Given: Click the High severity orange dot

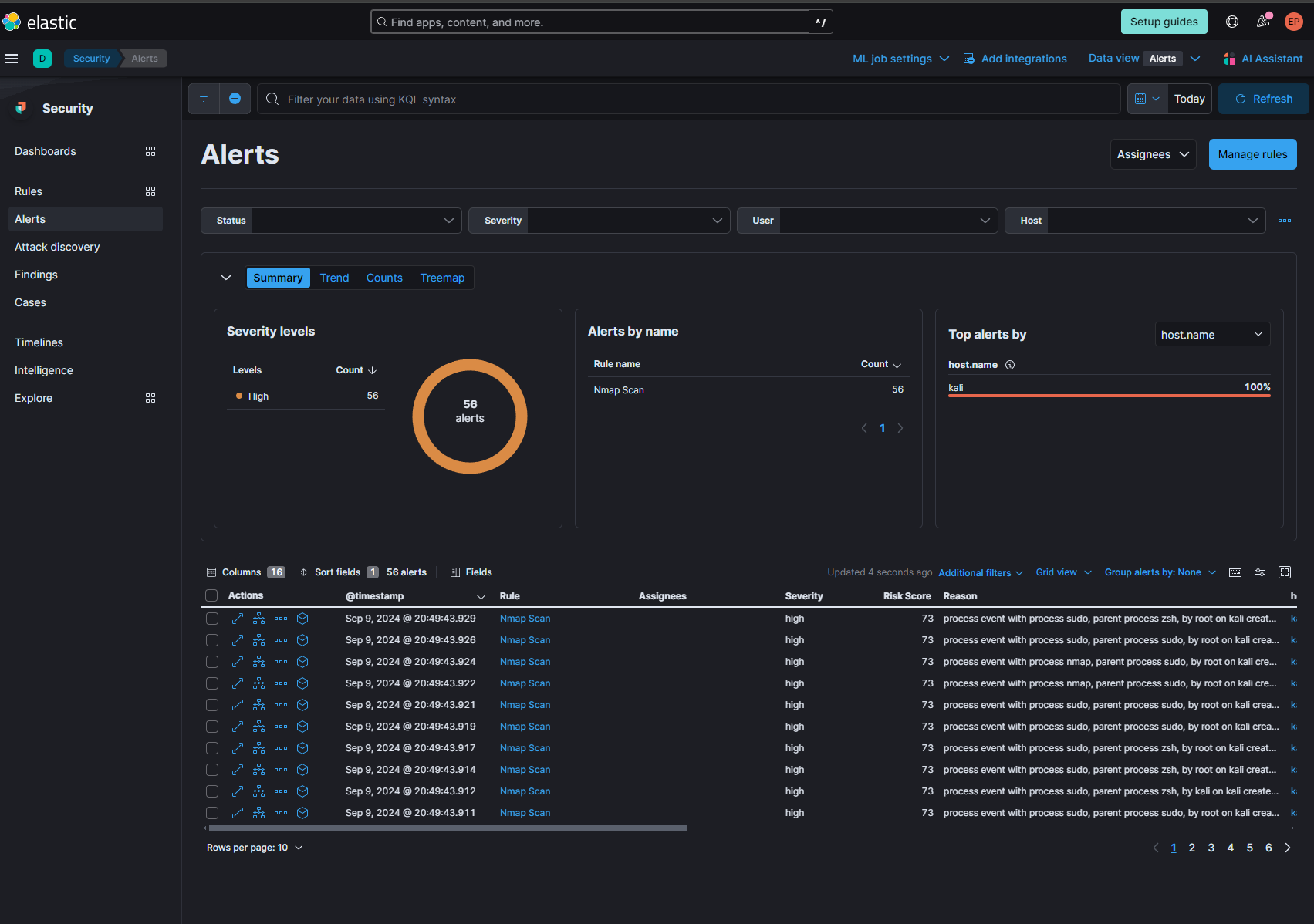Looking at the screenshot, I should click(239, 396).
